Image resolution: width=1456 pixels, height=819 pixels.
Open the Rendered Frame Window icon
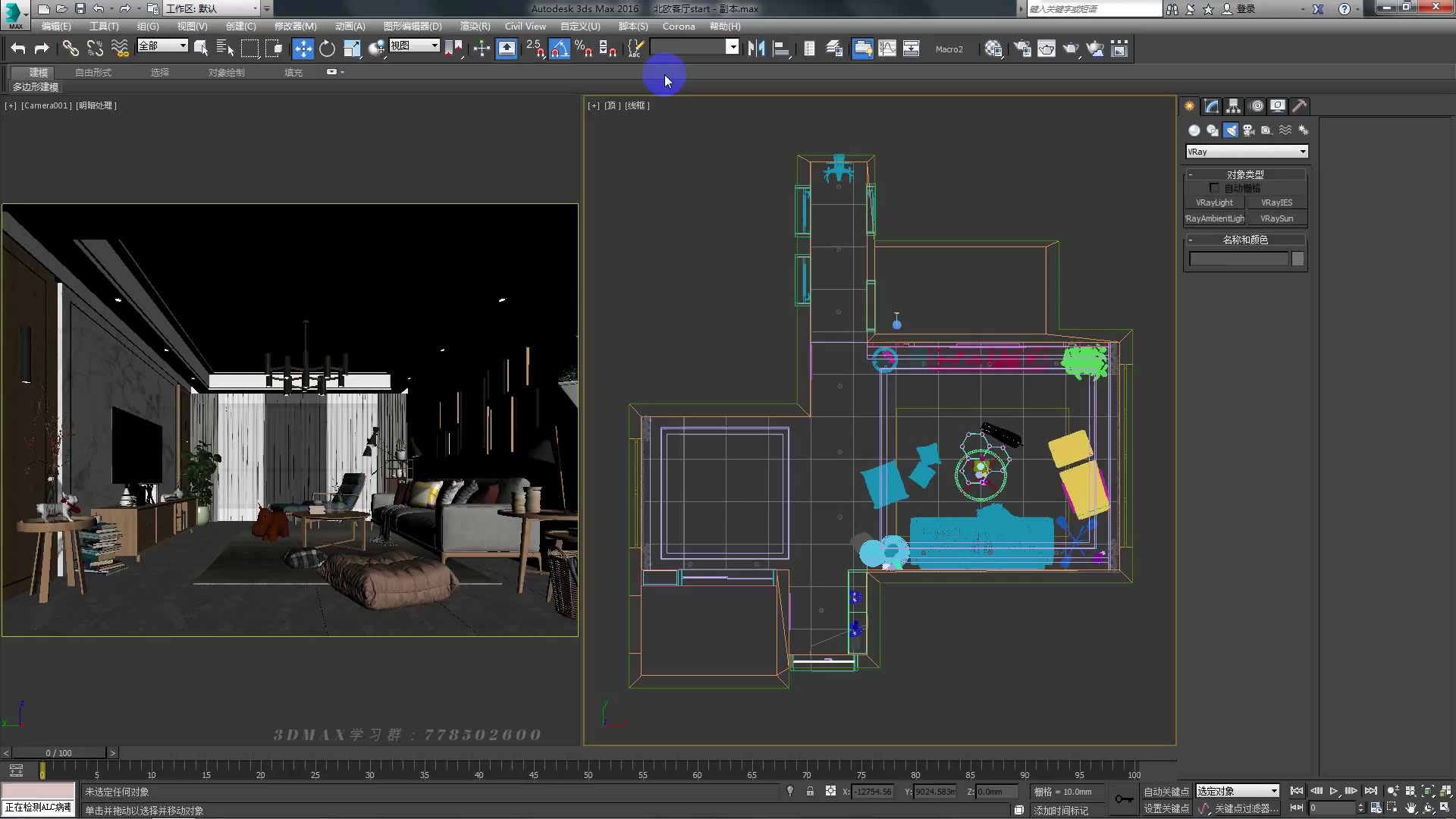click(1046, 49)
